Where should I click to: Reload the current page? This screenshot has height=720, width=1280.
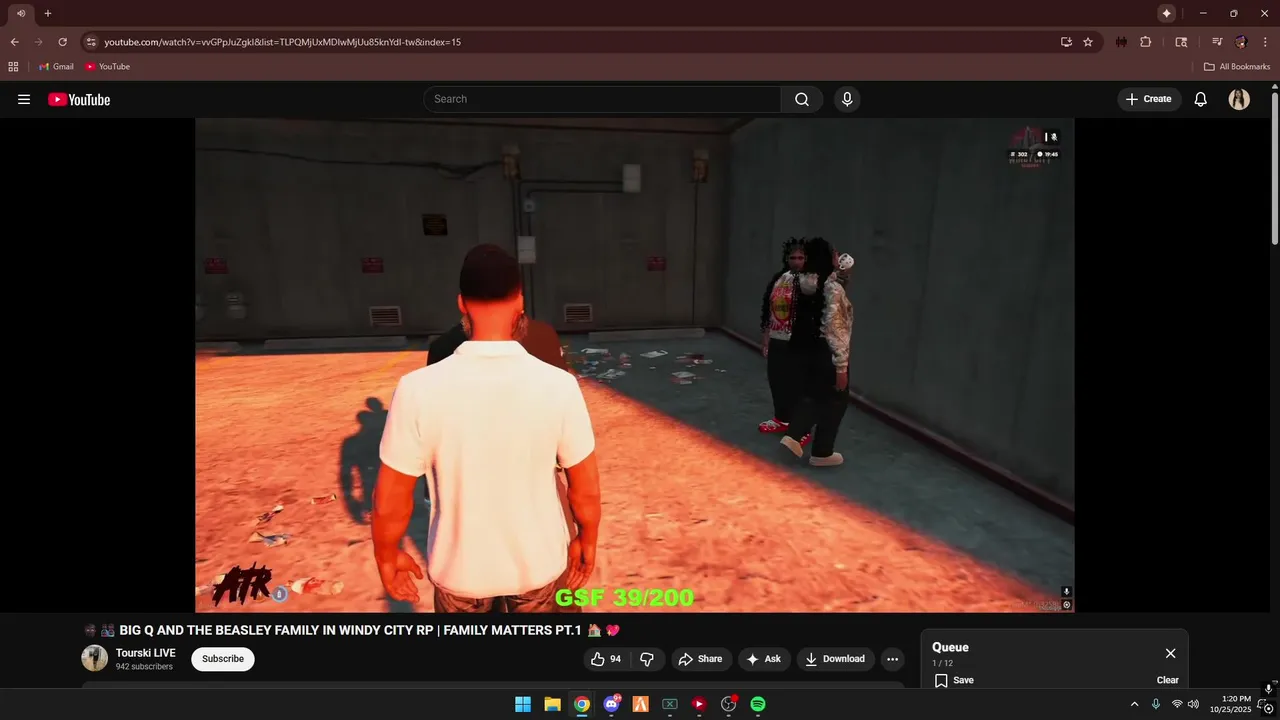62,42
